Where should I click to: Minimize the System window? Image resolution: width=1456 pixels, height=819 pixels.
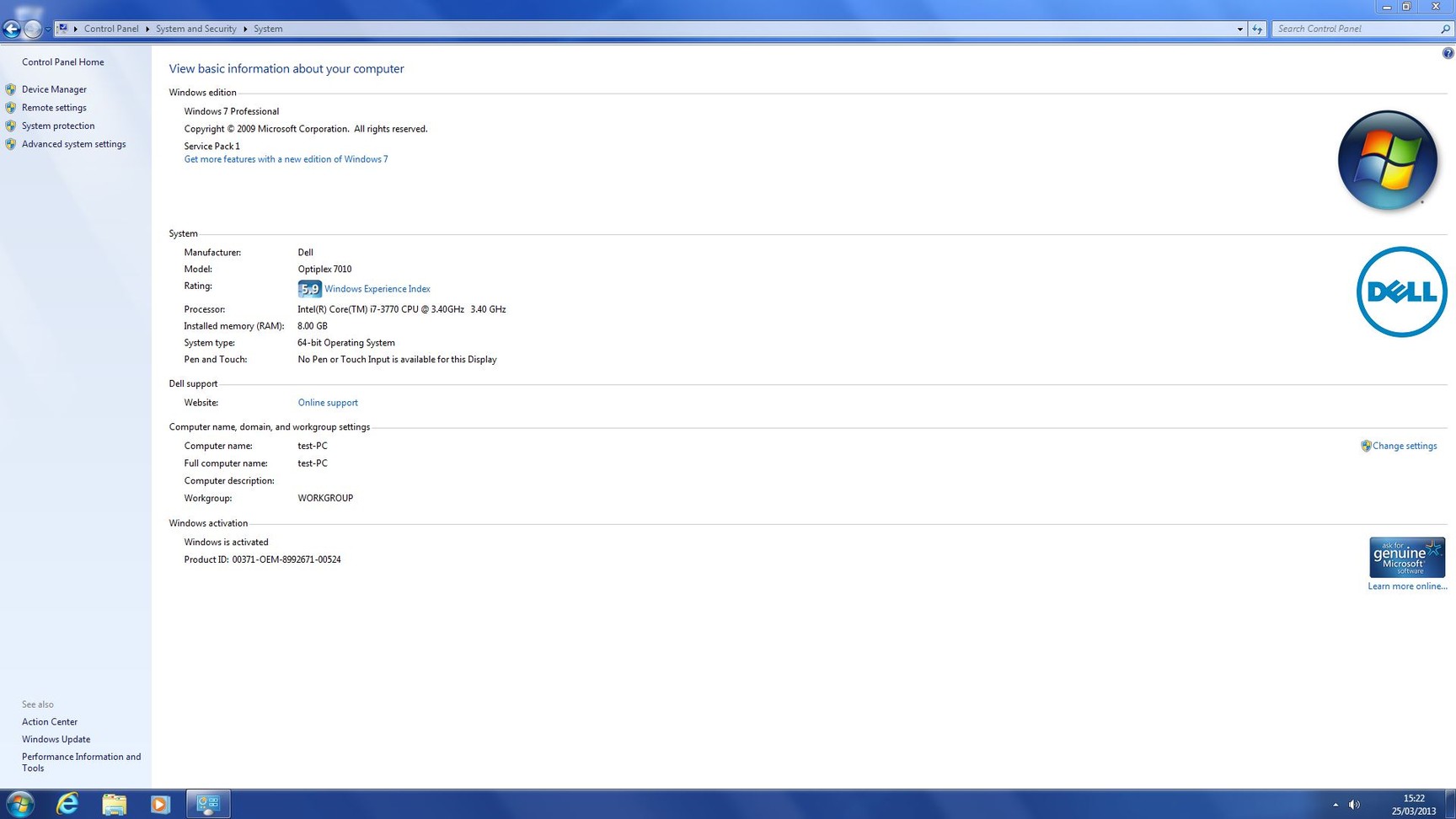point(1387,7)
